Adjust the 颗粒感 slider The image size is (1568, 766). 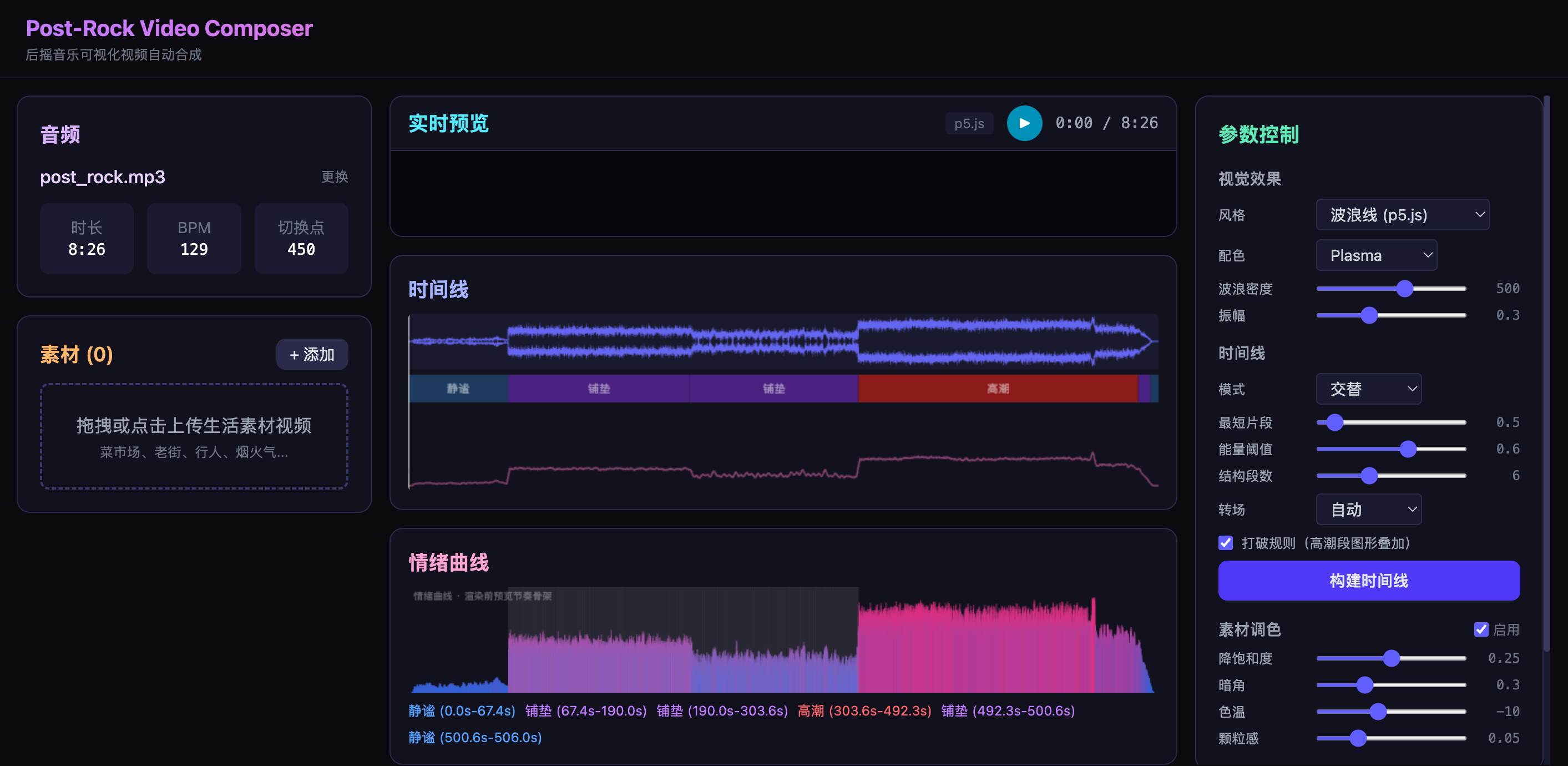[x=1391, y=738]
